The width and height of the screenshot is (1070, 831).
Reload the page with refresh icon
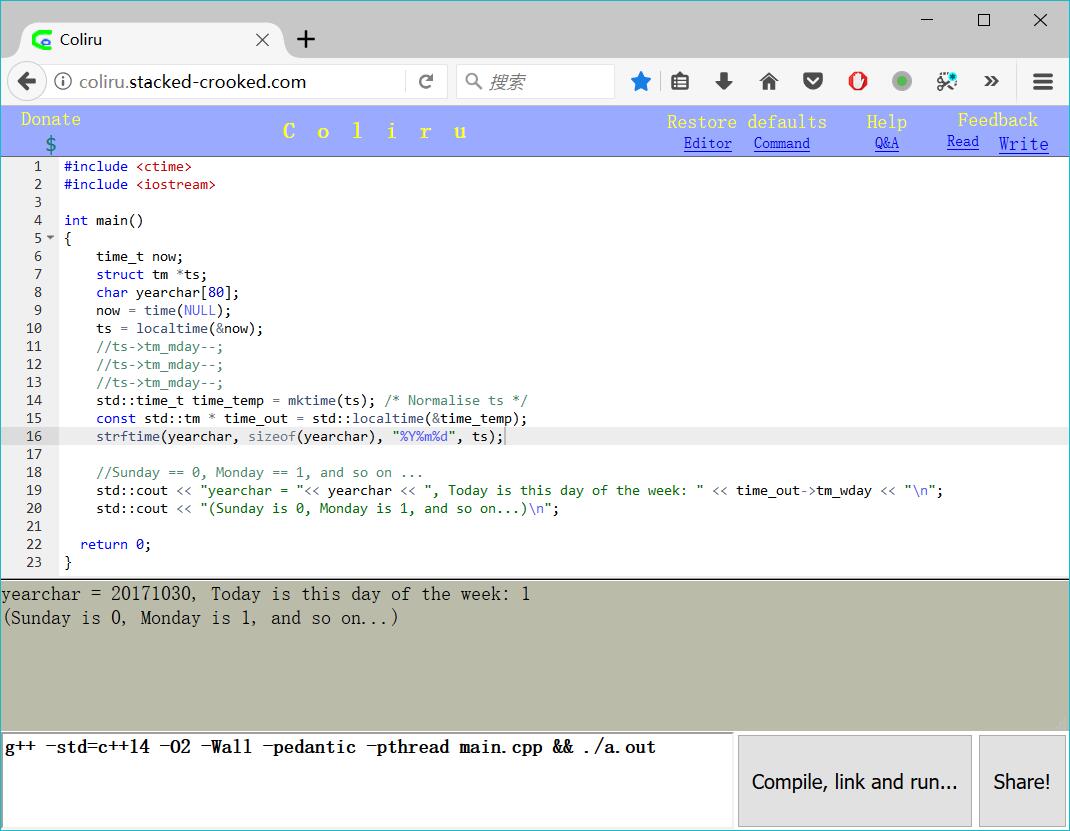point(426,82)
